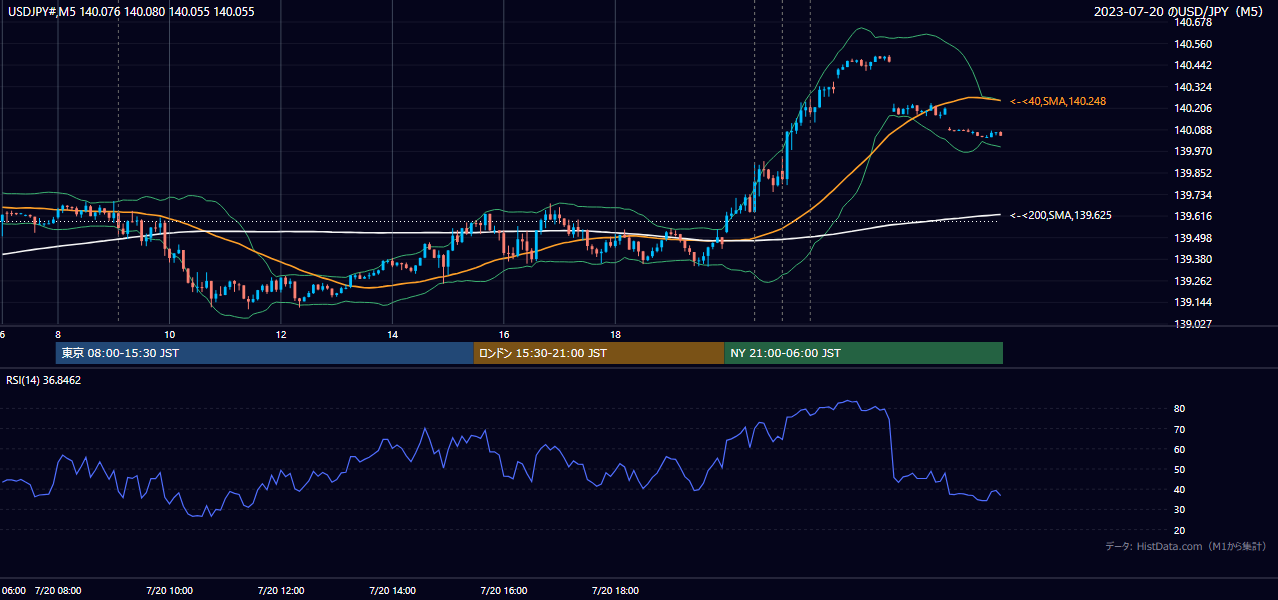Screen dimensions: 1278x600
Task: Click RSI scale value 60
Action: 1180,449
